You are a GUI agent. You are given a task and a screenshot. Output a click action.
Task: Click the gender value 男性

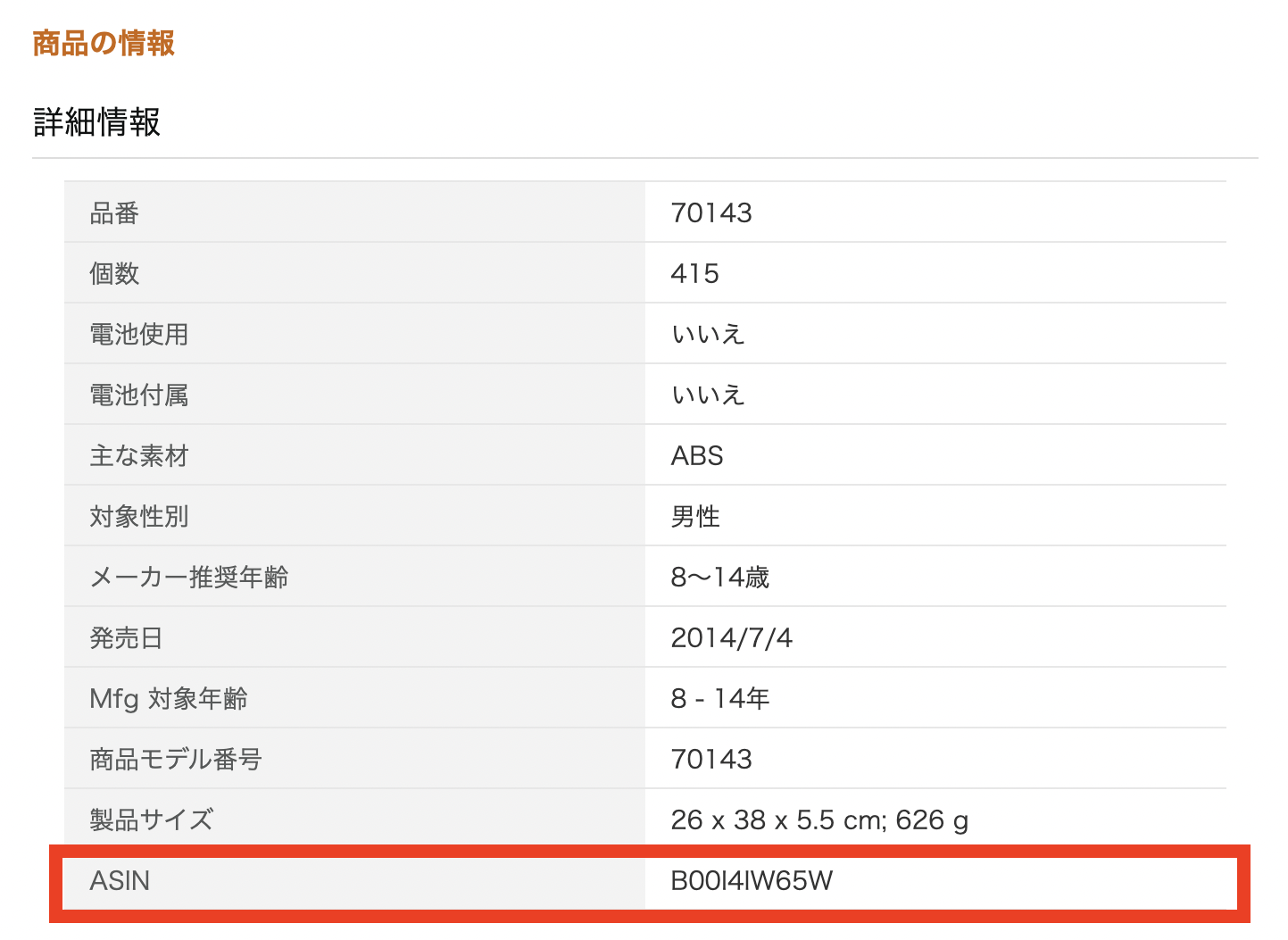click(695, 516)
